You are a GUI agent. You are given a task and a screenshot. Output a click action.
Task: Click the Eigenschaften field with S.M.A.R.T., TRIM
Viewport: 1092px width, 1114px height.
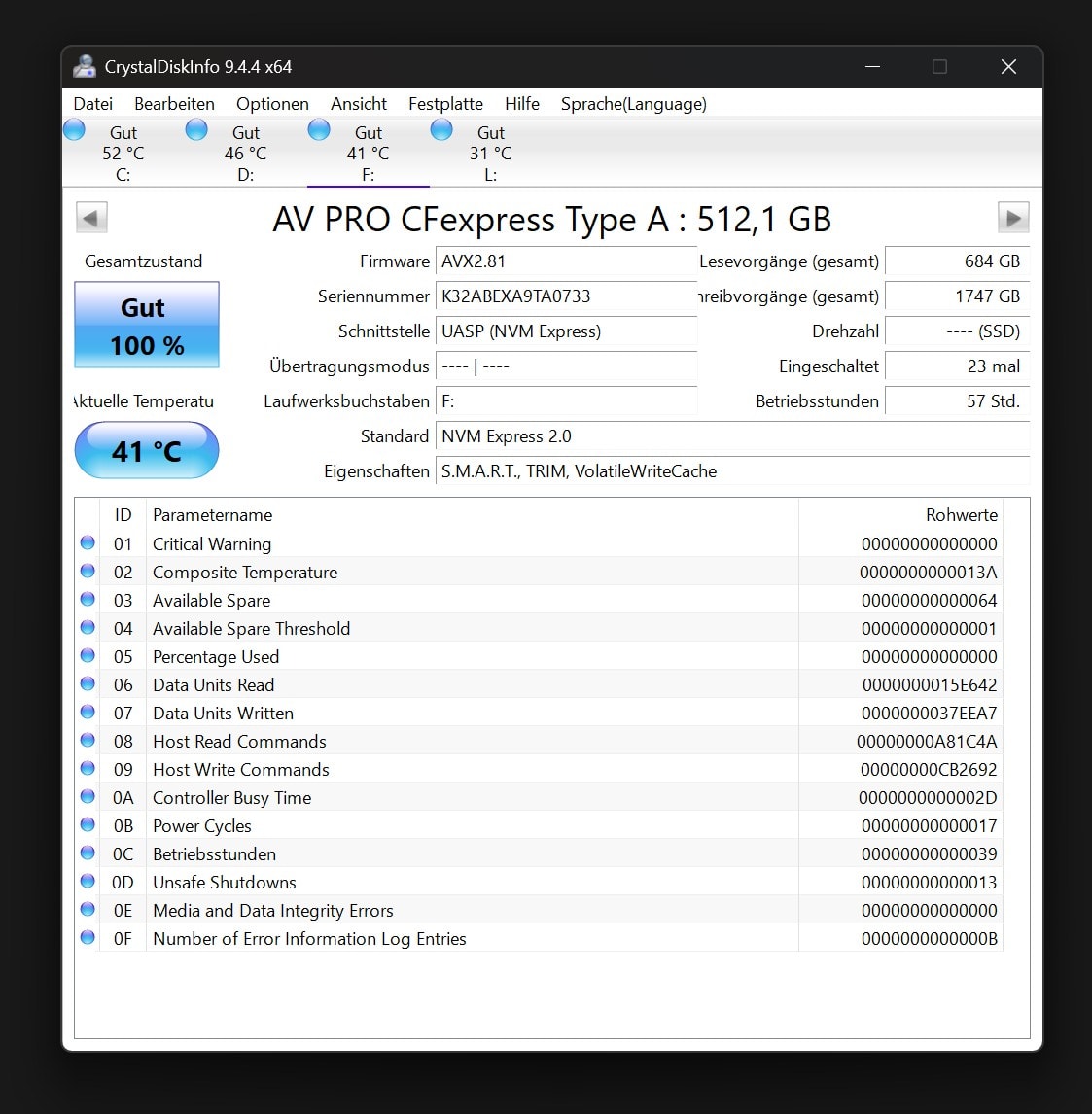click(x=732, y=471)
